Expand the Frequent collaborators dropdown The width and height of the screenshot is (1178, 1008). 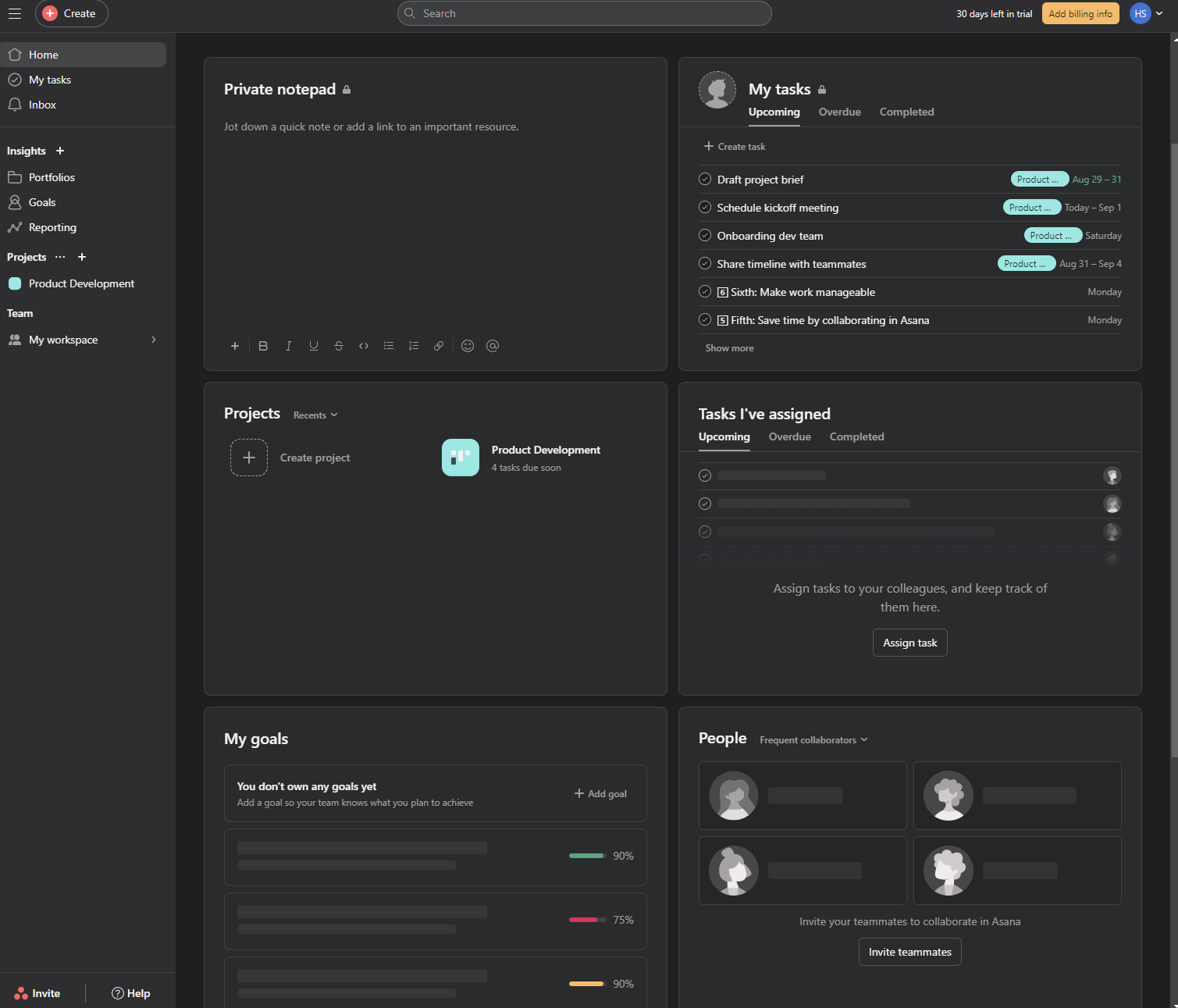coord(813,740)
